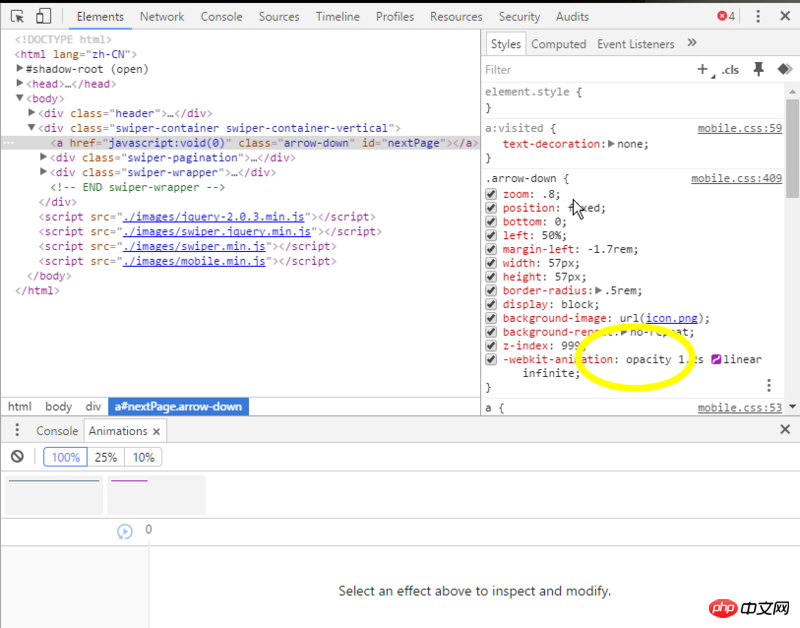Replay the animation timeline
The width and height of the screenshot is (800, 628).
click(x=124, y=532)
